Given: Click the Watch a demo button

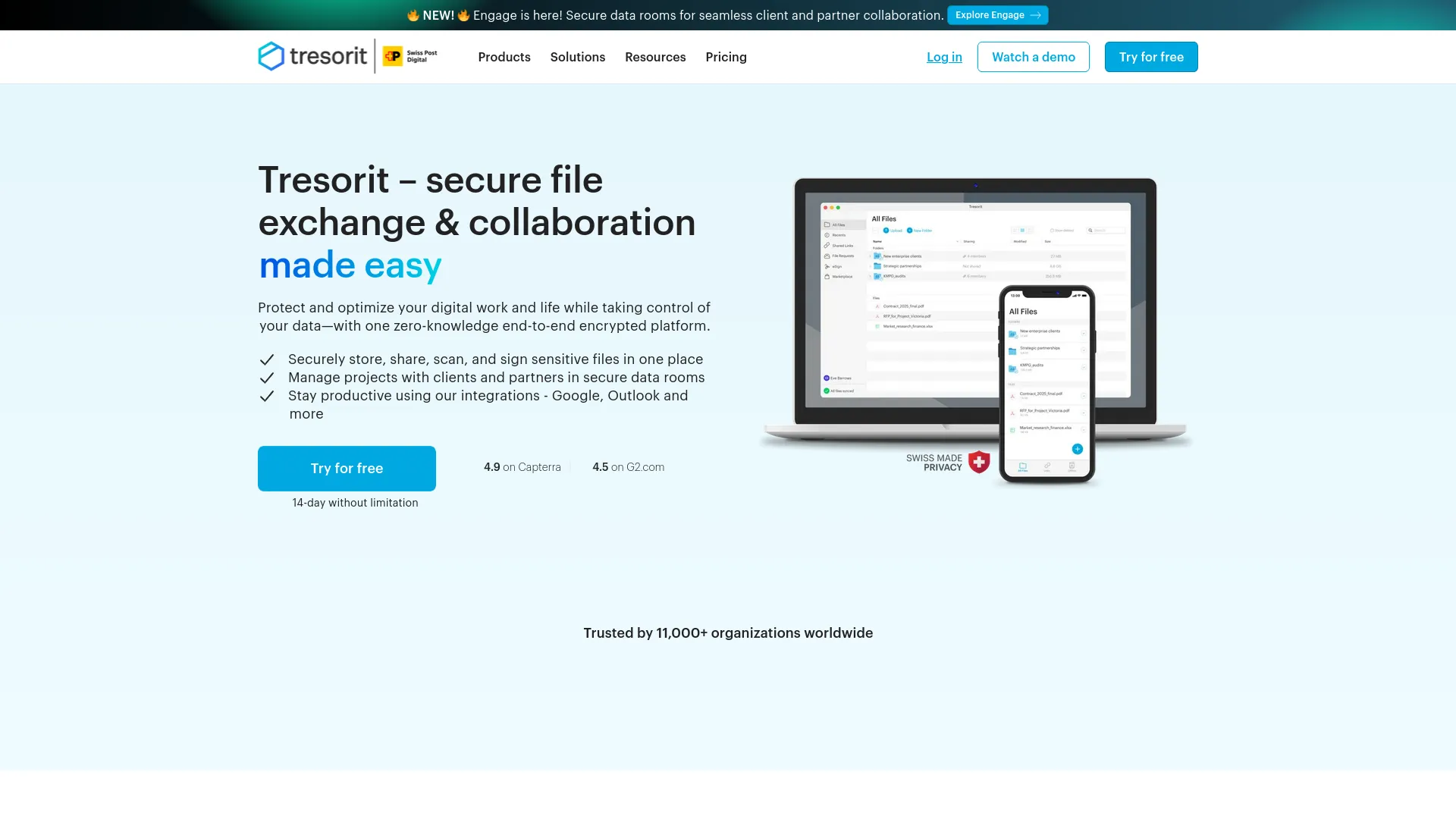Looking at the screenshot, I should click(x=1034, y=57).
